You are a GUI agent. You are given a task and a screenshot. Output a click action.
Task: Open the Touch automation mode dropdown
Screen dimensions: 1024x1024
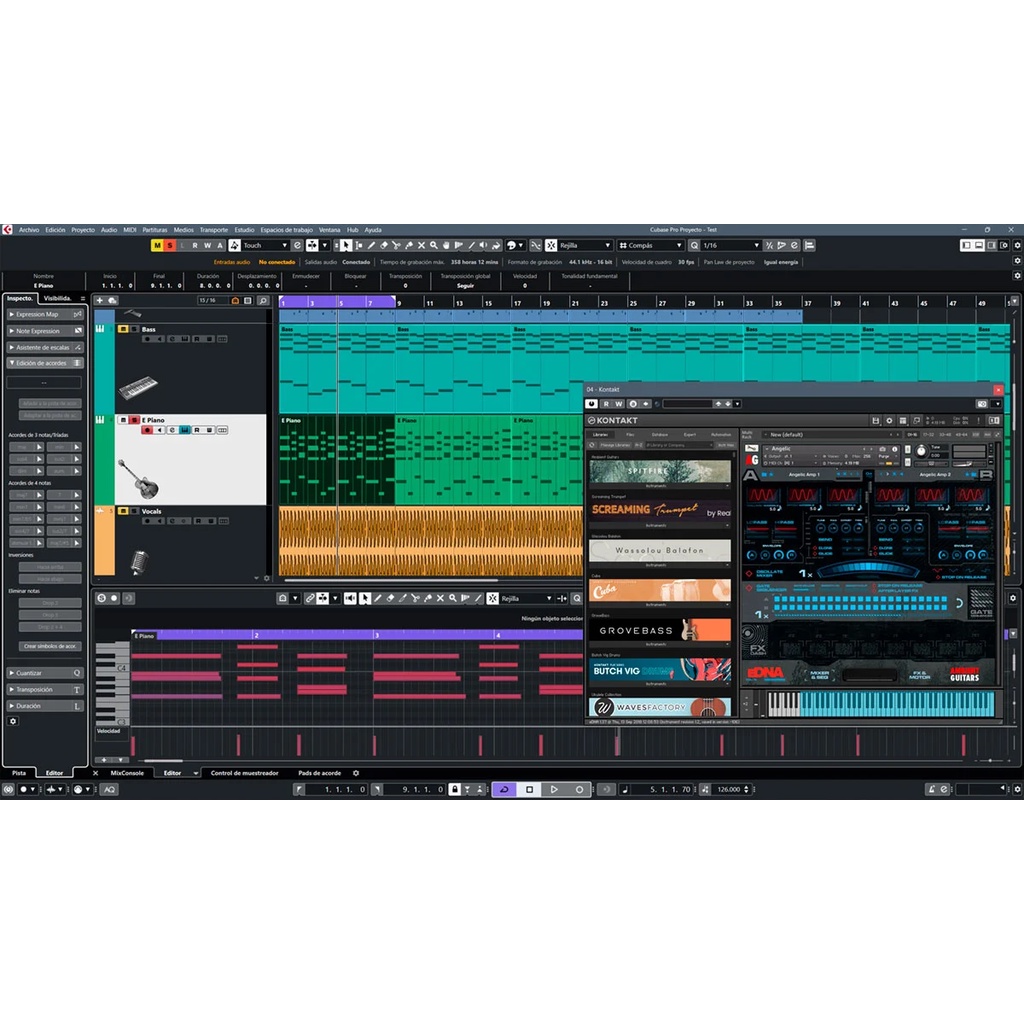(265, 246)
